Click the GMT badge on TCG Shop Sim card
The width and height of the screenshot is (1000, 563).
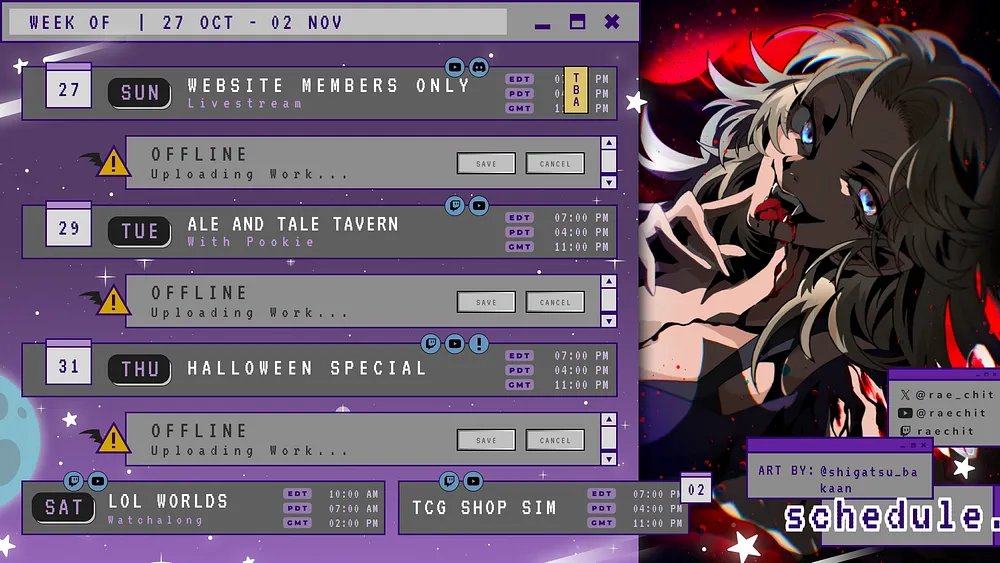pos(601,523)
